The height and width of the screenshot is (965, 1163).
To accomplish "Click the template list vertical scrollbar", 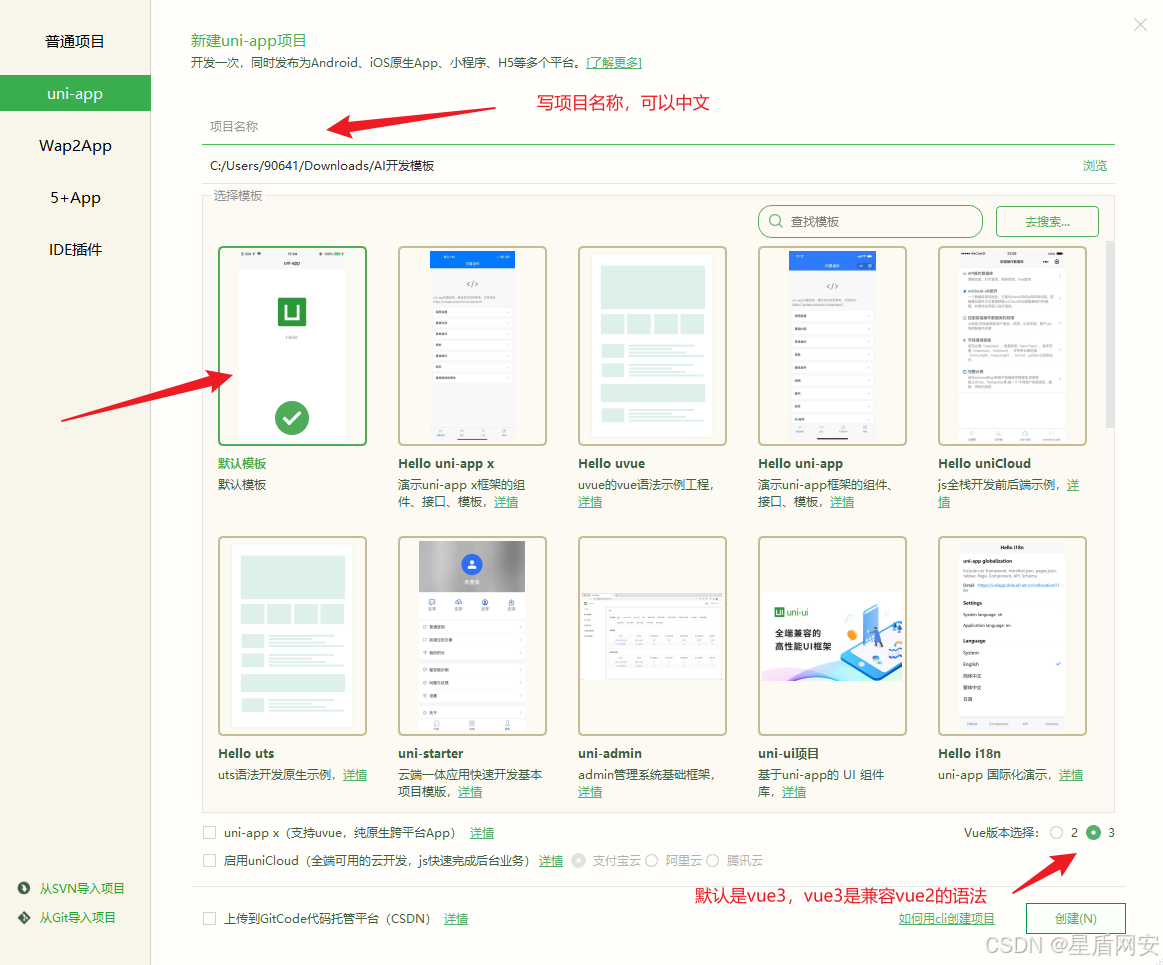I will [x=1110, y=334].
